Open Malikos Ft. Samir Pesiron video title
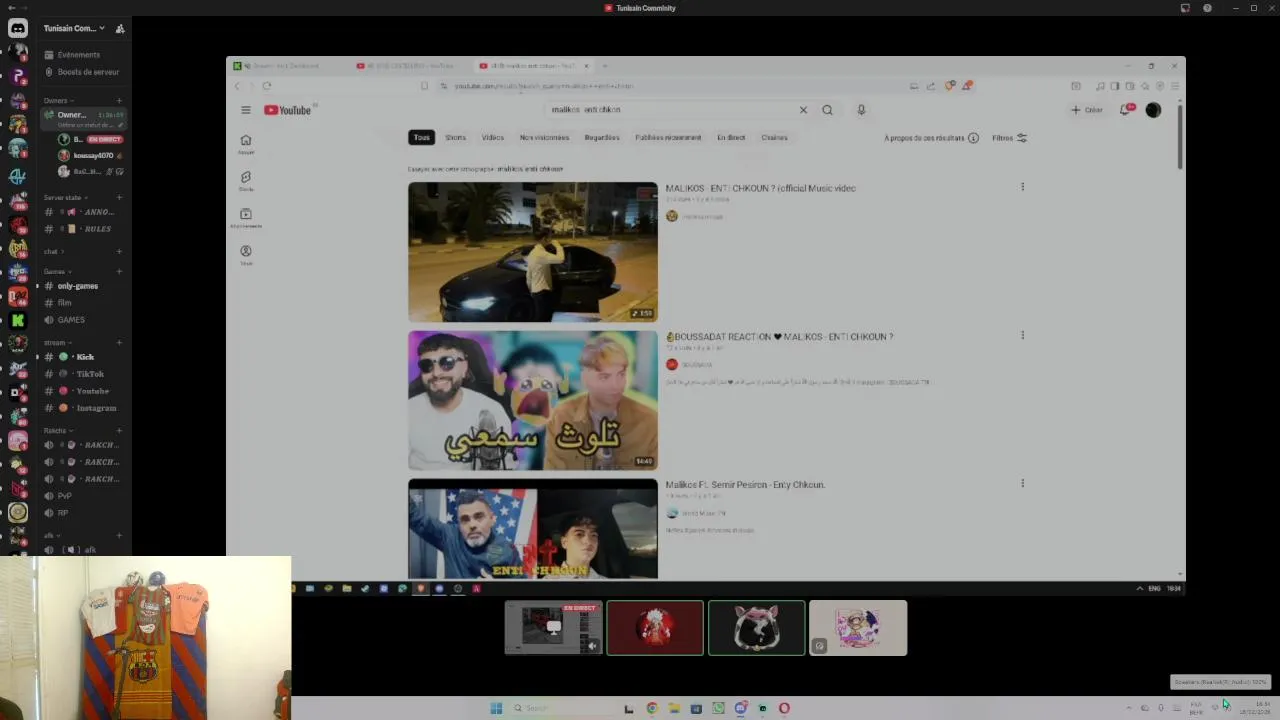 tap(745, 485)
